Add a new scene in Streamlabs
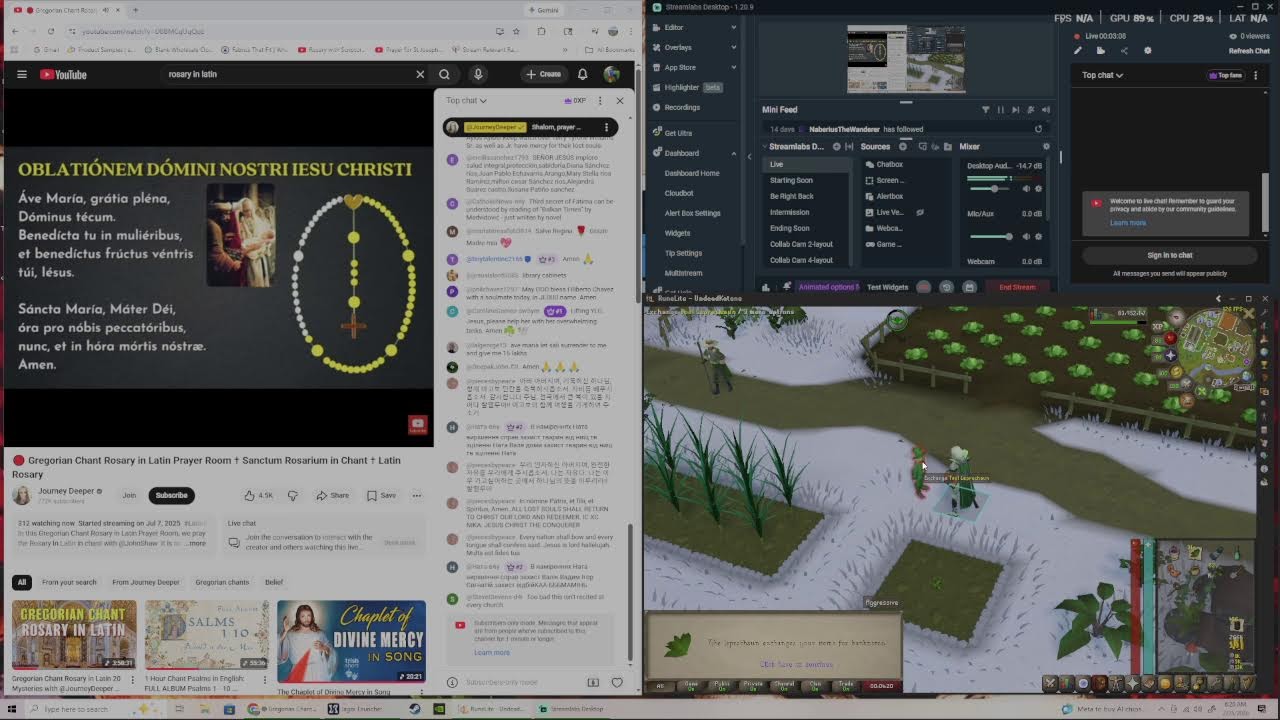 [x=837, y=147]
